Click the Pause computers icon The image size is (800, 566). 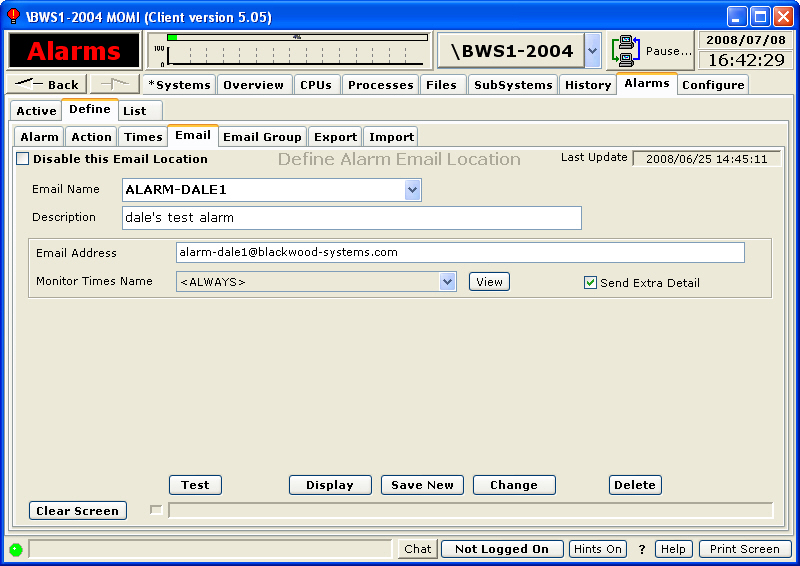click(627, 50)
